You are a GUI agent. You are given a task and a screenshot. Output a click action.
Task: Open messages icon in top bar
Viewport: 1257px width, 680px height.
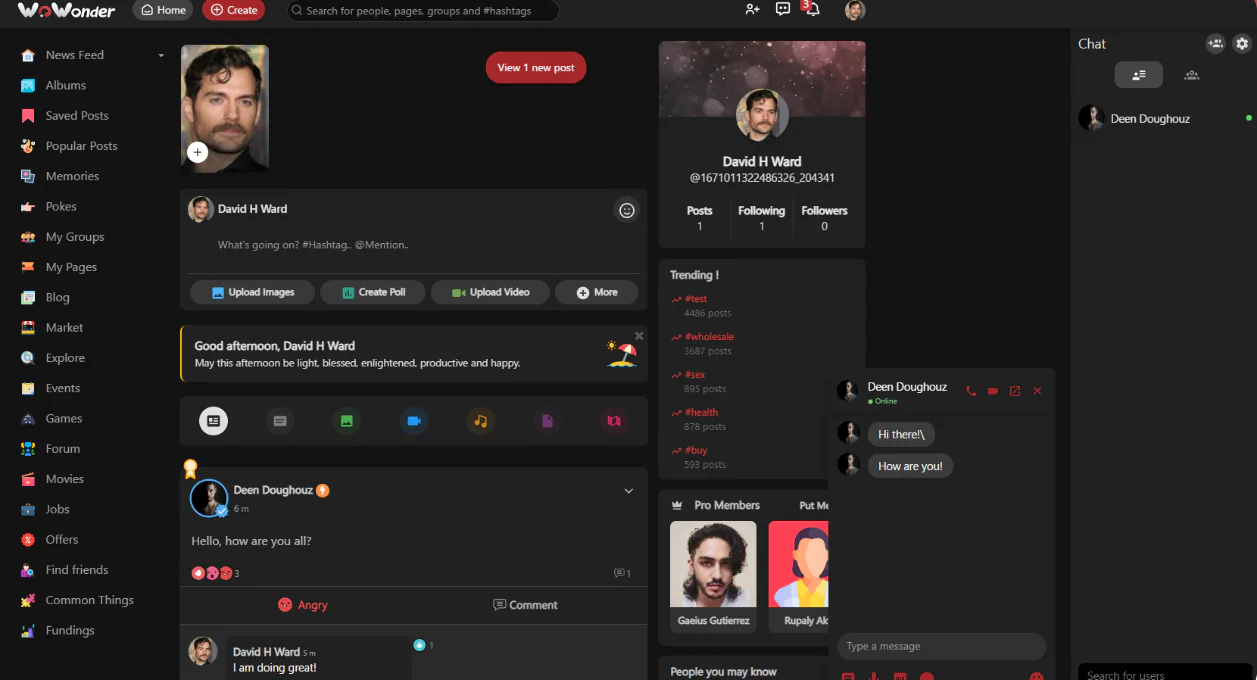coord(783,9)
